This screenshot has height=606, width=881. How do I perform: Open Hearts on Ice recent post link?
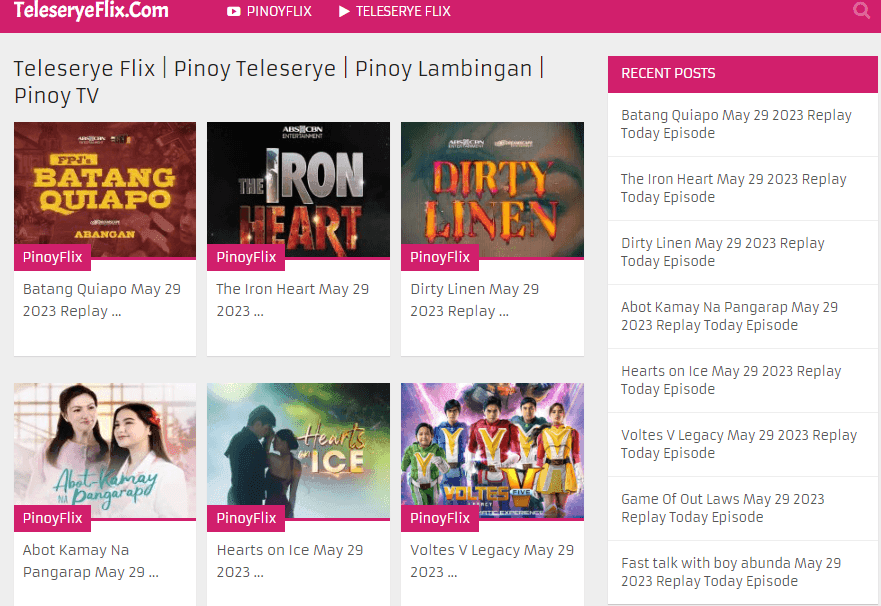coord(731,380)
